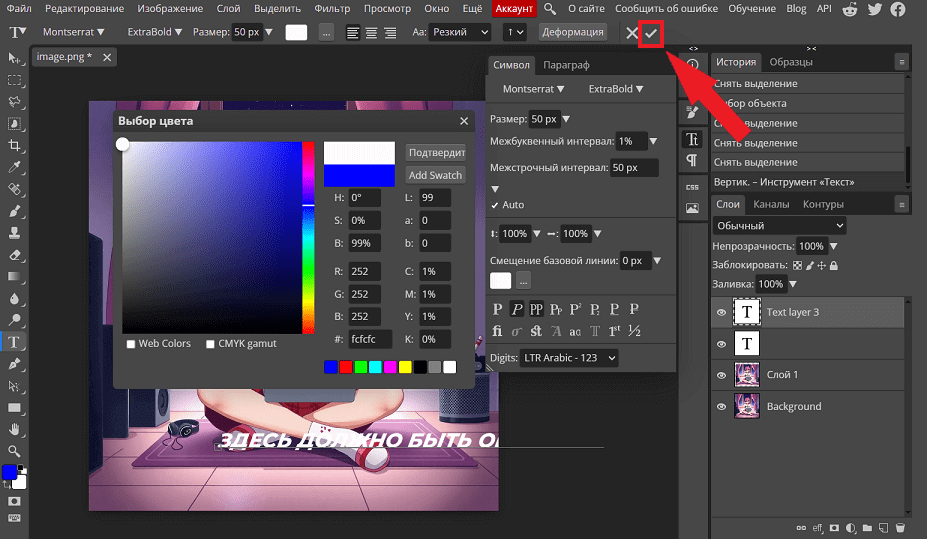Image resolution: width=927 pixels, height=539 pixels.
Task: Click the search magnifier in menu bar
Action: click(x=550, y=9)
